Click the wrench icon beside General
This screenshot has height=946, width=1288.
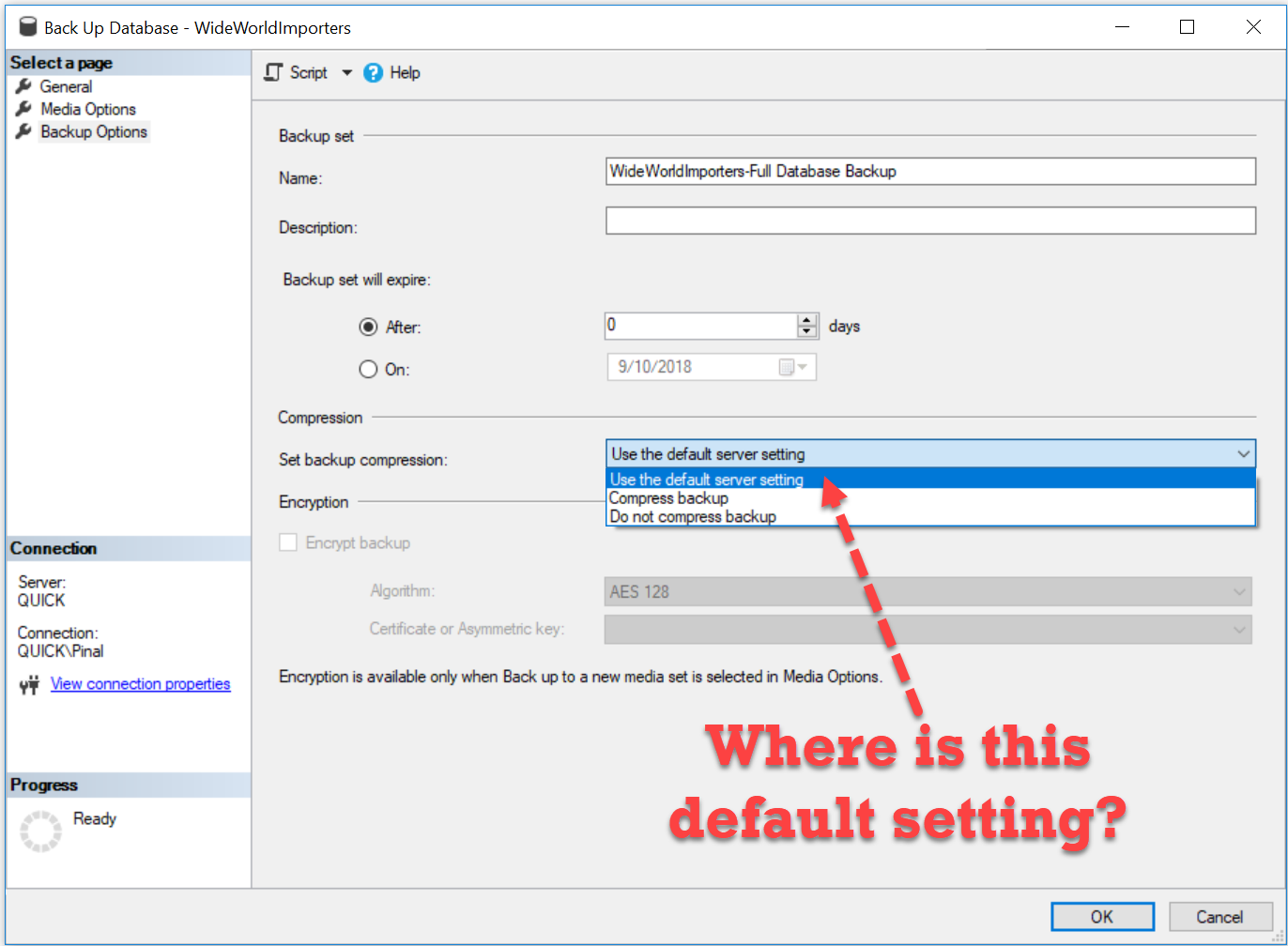pyautogui.click(x=23, y=86)
